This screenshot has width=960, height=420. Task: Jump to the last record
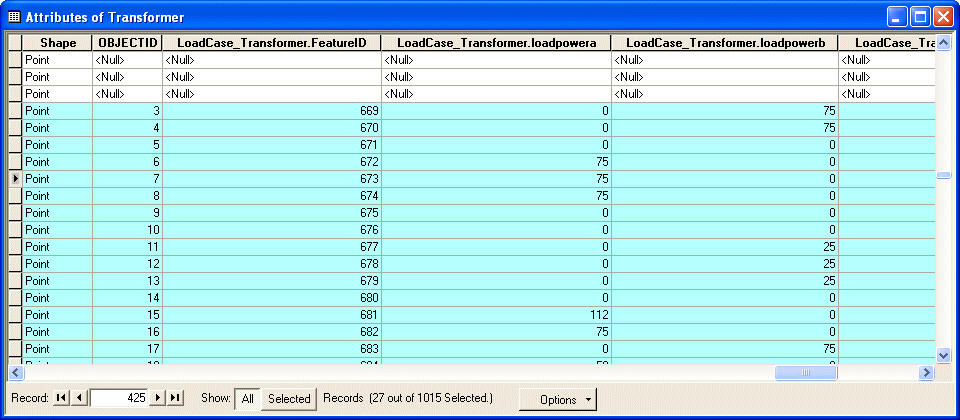(x=175, y=398)
